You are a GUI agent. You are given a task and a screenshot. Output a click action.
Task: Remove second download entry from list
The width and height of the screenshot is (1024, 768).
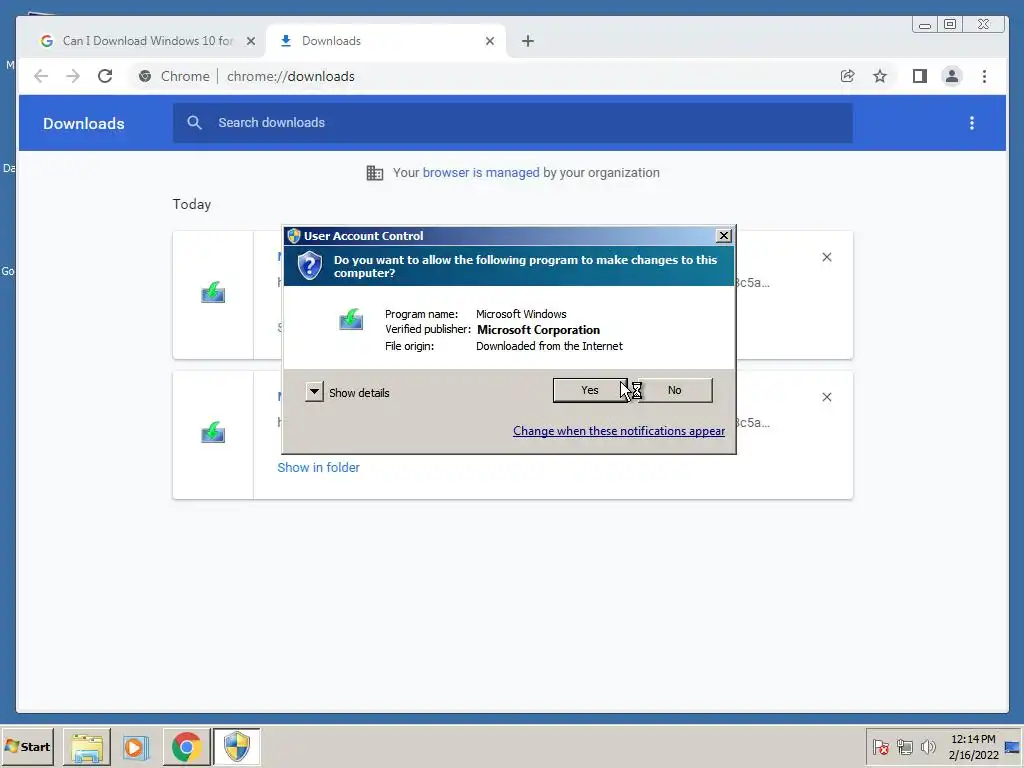coord(827,397)
